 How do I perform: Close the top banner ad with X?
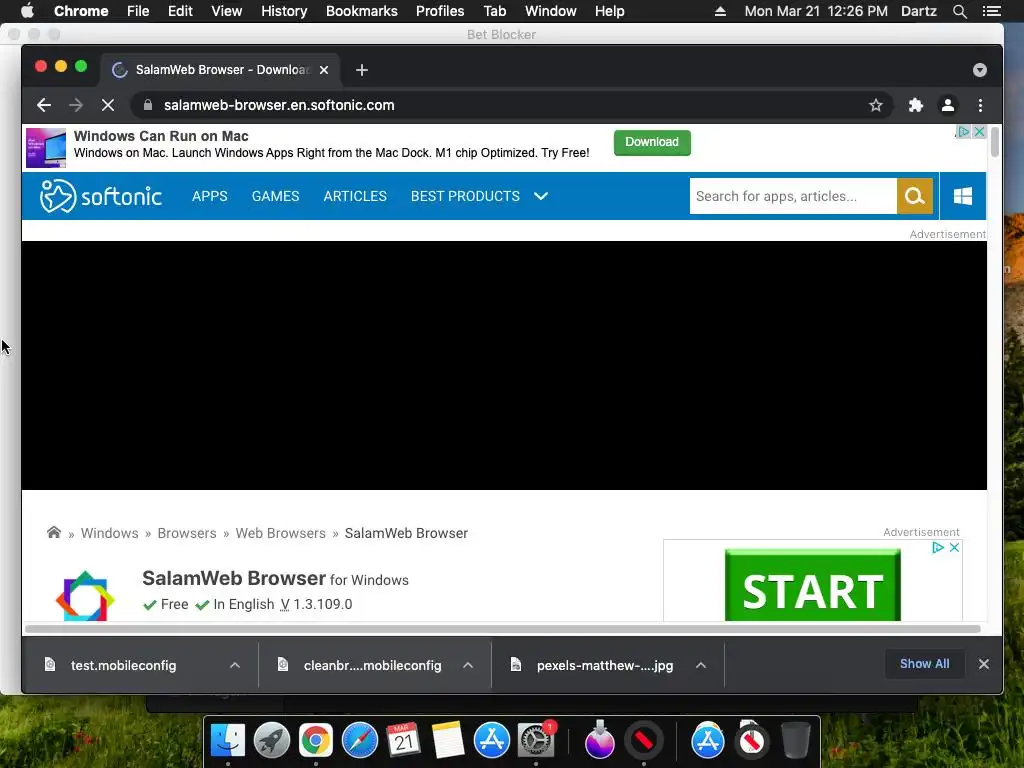(x=979, y=131)
